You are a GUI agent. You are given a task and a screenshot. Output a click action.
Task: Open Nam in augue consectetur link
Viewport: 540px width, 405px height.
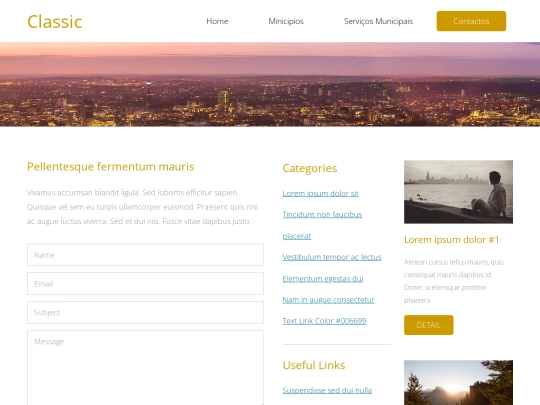(x=328, y=300)
